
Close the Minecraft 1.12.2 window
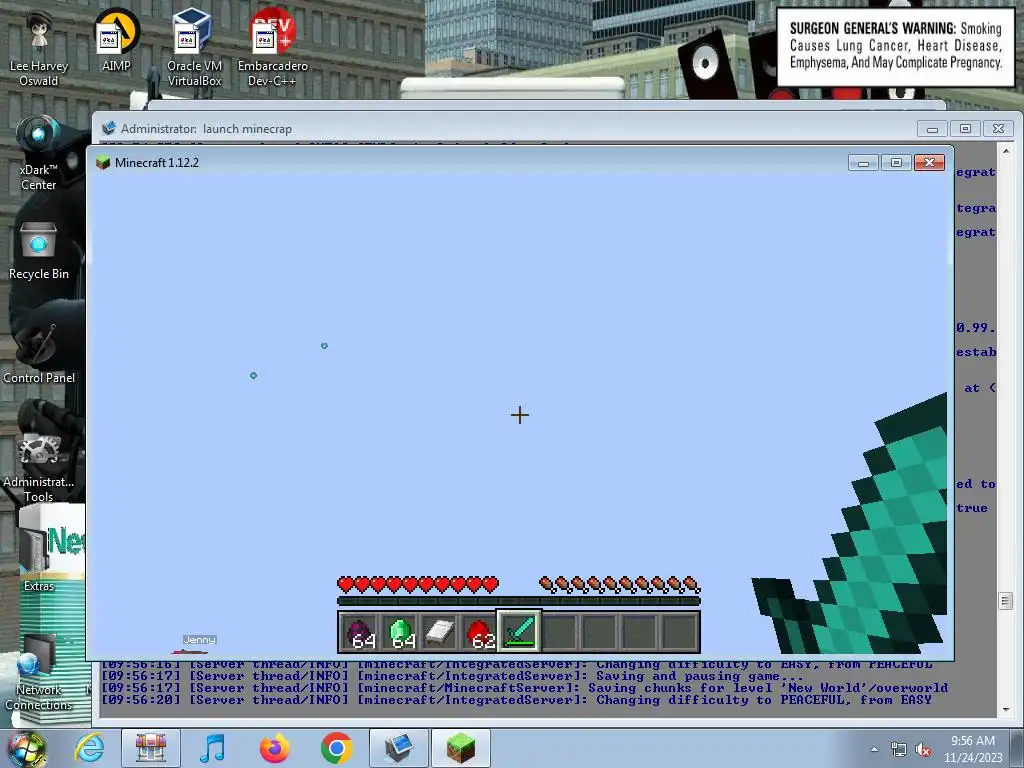pyautogui.click(x=929, y=163)
